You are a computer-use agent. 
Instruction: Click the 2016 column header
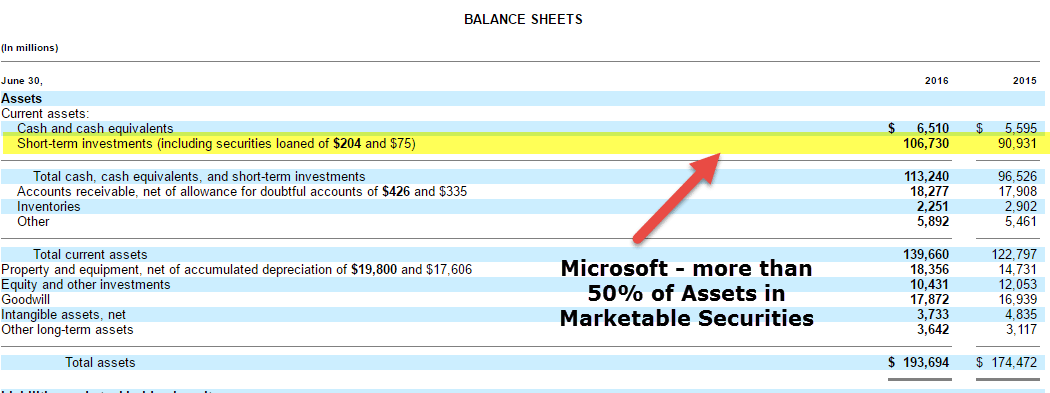pos(936,81)
